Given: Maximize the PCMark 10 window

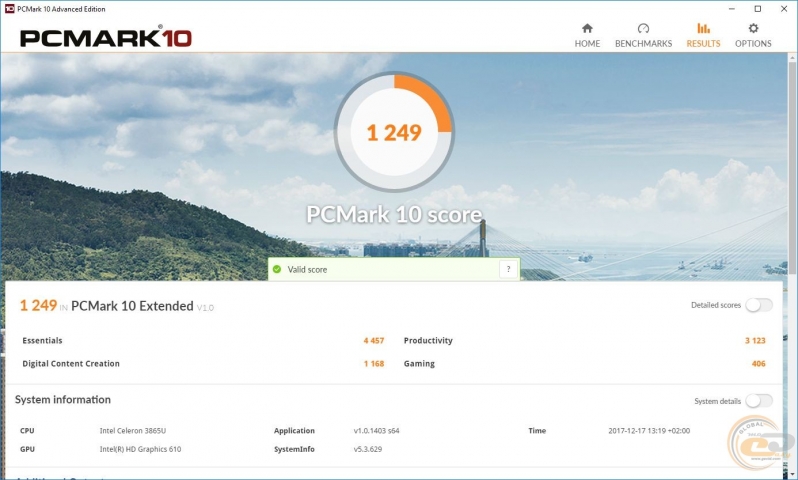Looking at the screenshot, I should (x=758, y=9).
